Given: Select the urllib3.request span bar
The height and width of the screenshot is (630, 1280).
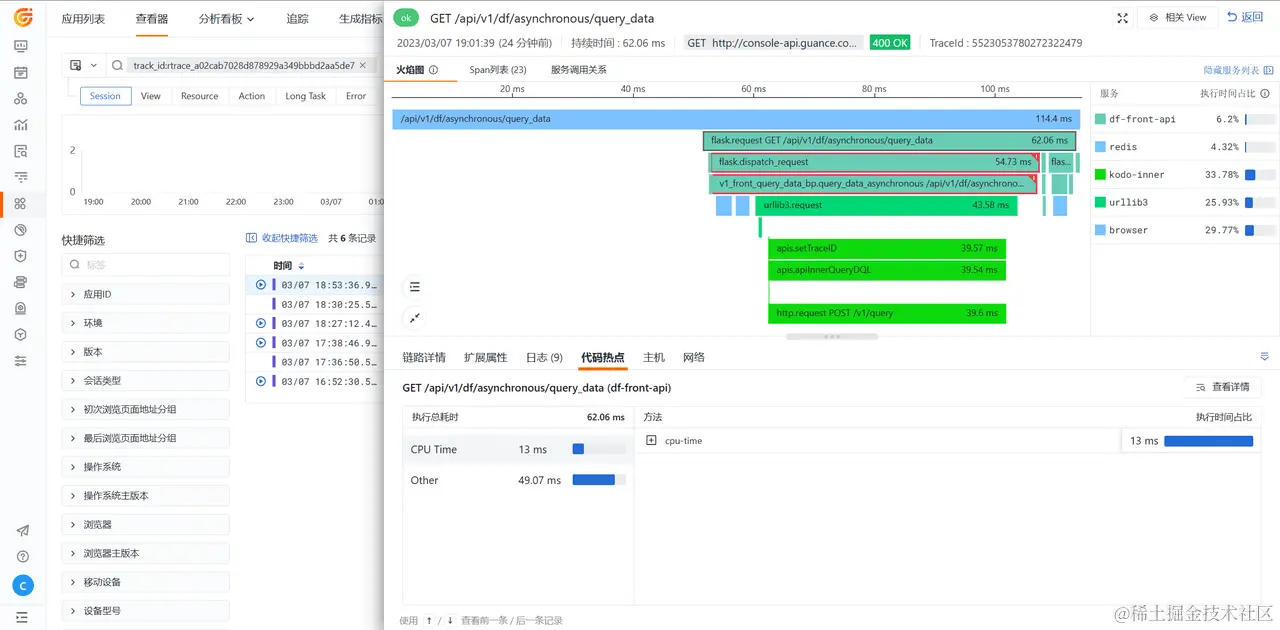Looking at the screenshot, I should [x=888, y=205].
